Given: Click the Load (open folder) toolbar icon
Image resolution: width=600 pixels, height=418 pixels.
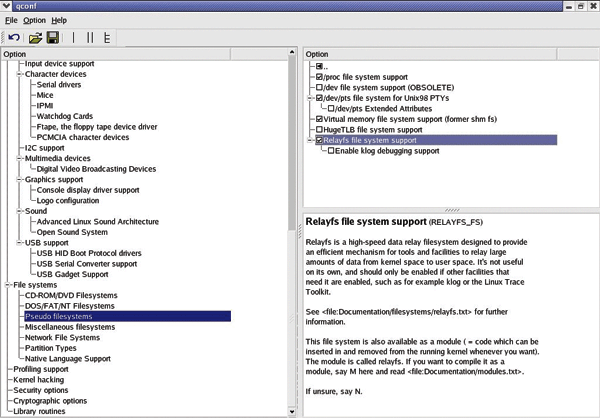Looking at the screenshot, I should pyautogui.click(x=35, y=37).
